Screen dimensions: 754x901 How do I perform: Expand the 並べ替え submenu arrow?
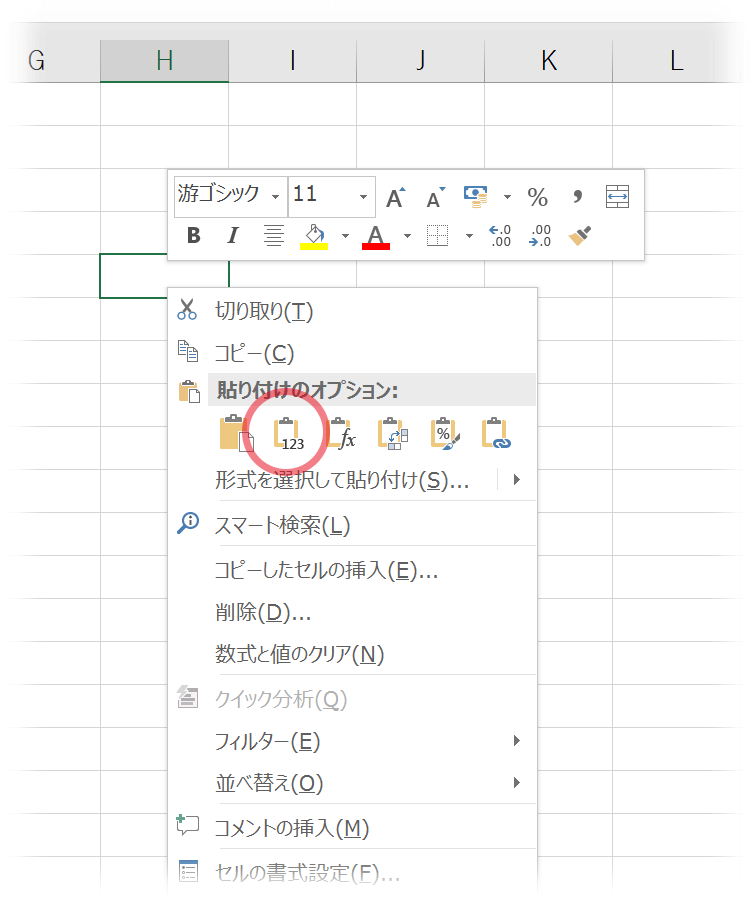point(517,783)
